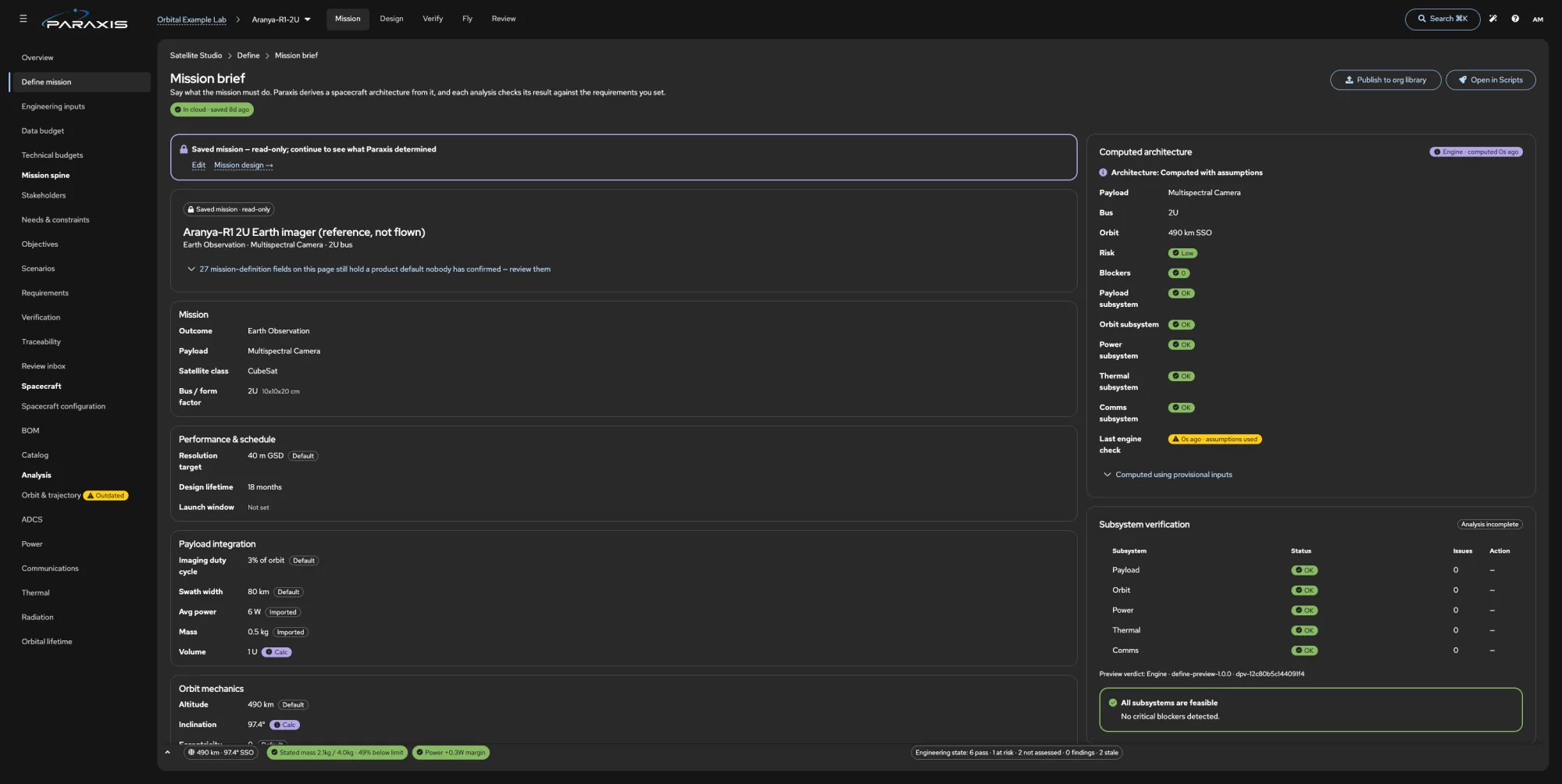The image size is (1562, 784).
Task: Open Stakeholders in the sidebar
Action: tap(80, 195)
